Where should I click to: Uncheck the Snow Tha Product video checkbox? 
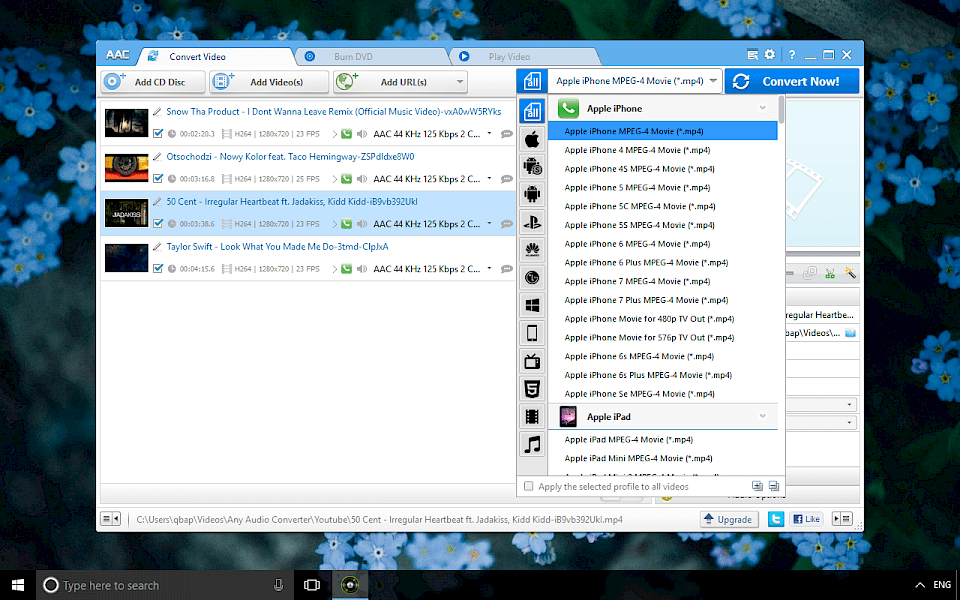pos(158,133)
